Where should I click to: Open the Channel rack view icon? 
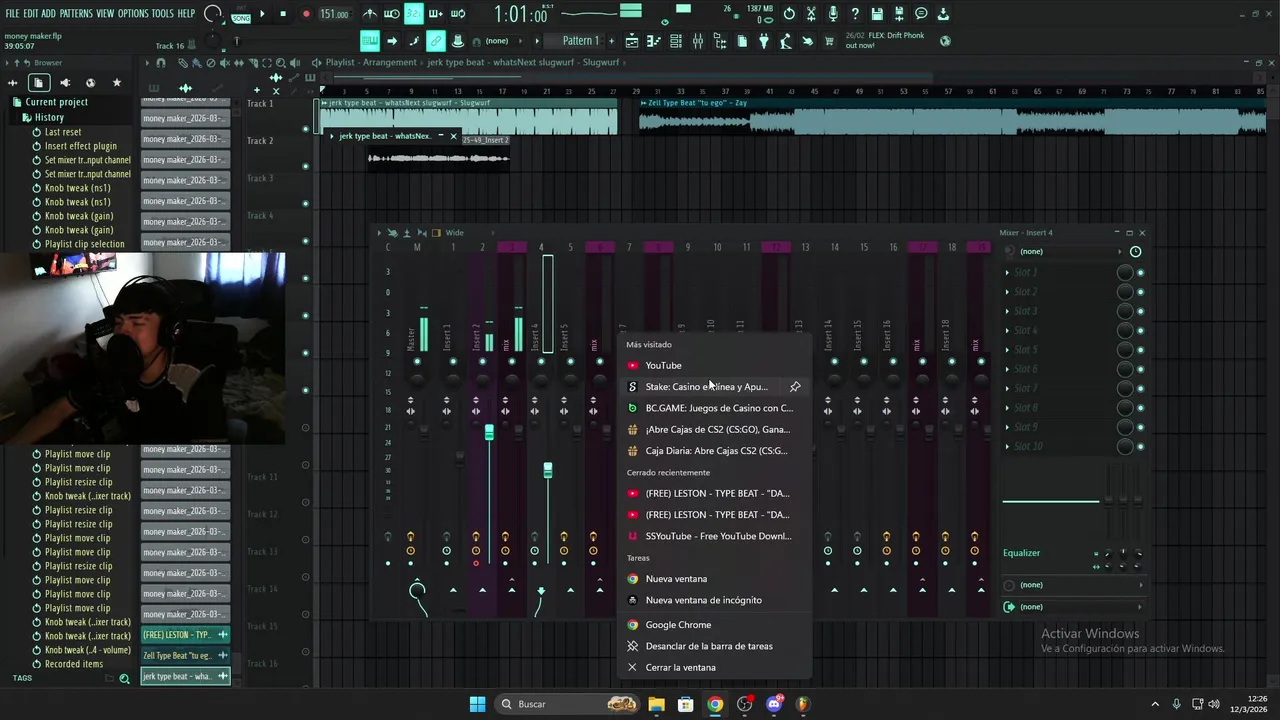point(676,41)
